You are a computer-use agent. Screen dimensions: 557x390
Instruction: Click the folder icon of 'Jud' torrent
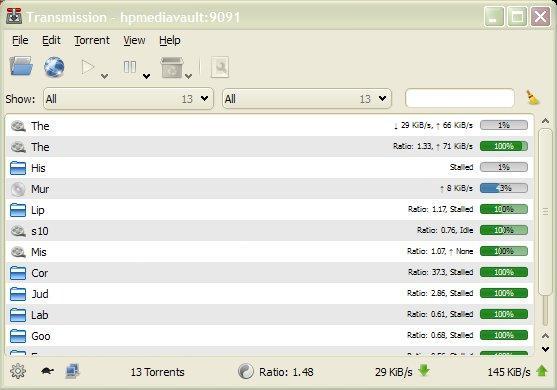18,294
